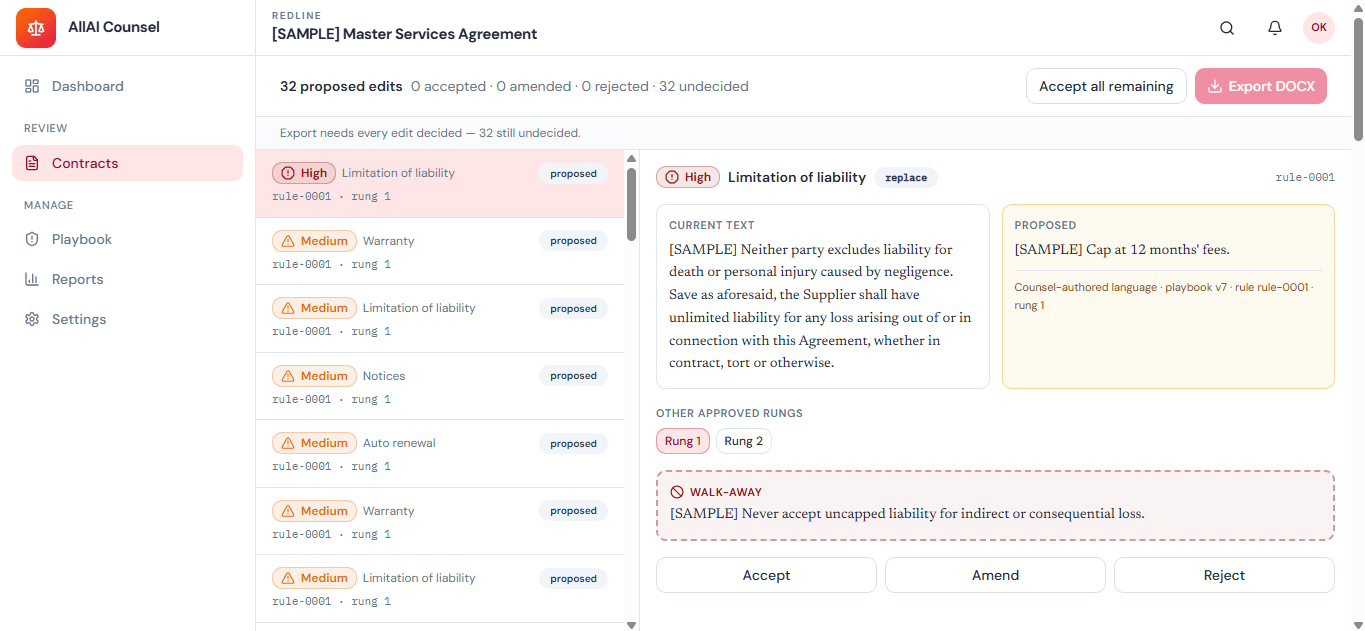Select the Rung 2 option
The height and width of the screenshot is (631, 1365).
tap(744, 441)
